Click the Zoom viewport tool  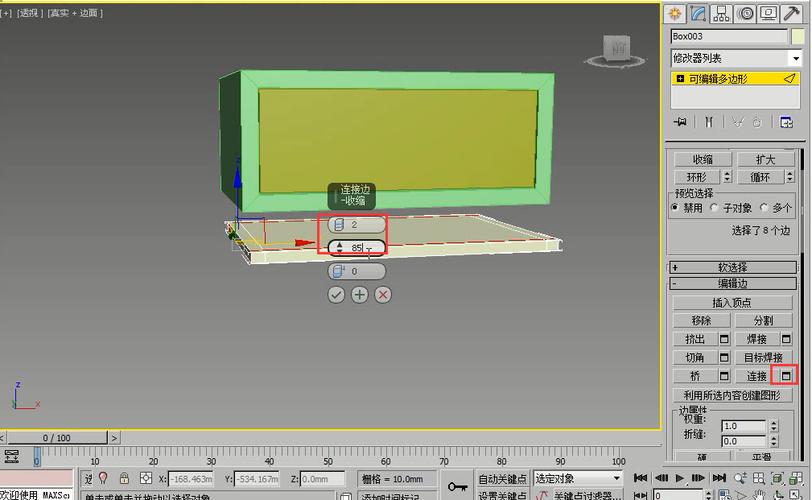pyautogui.click(x=741, y=478)
